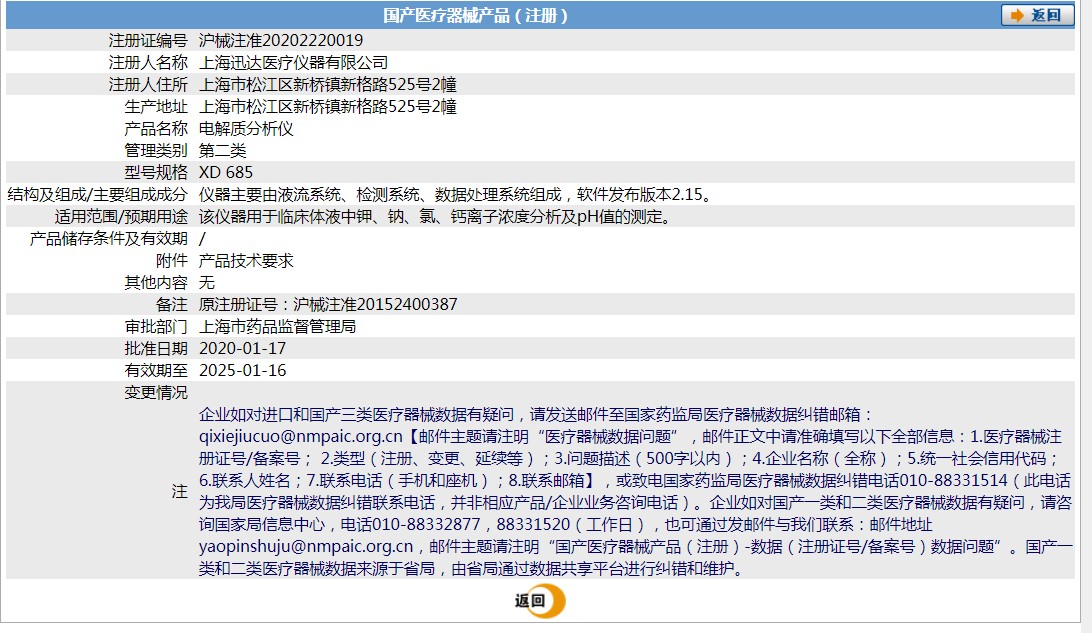
Task: Click the 结构及组成/主要组成成分 label
Action: click(x=98, y=194)
